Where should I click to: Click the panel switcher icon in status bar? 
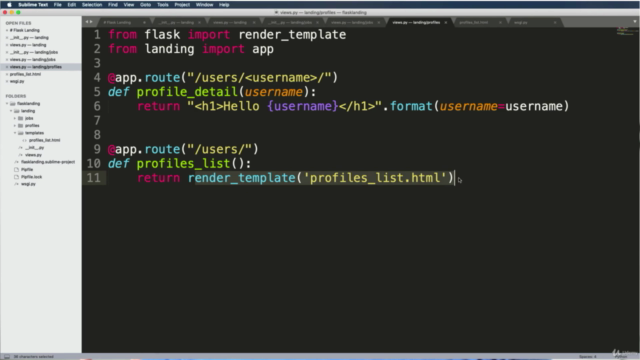coord(7,356)
